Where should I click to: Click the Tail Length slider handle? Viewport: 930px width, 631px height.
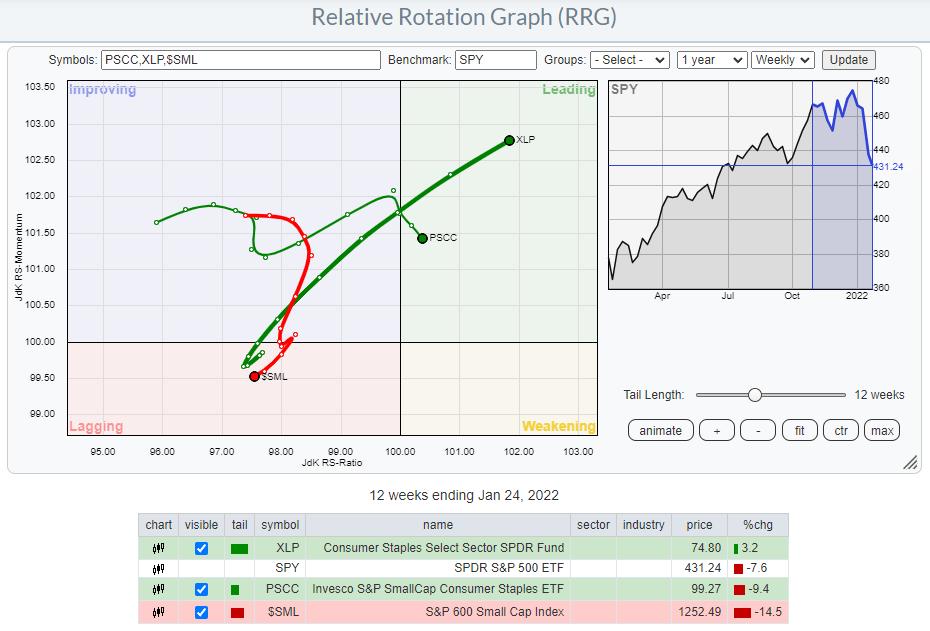pos(755,395)
